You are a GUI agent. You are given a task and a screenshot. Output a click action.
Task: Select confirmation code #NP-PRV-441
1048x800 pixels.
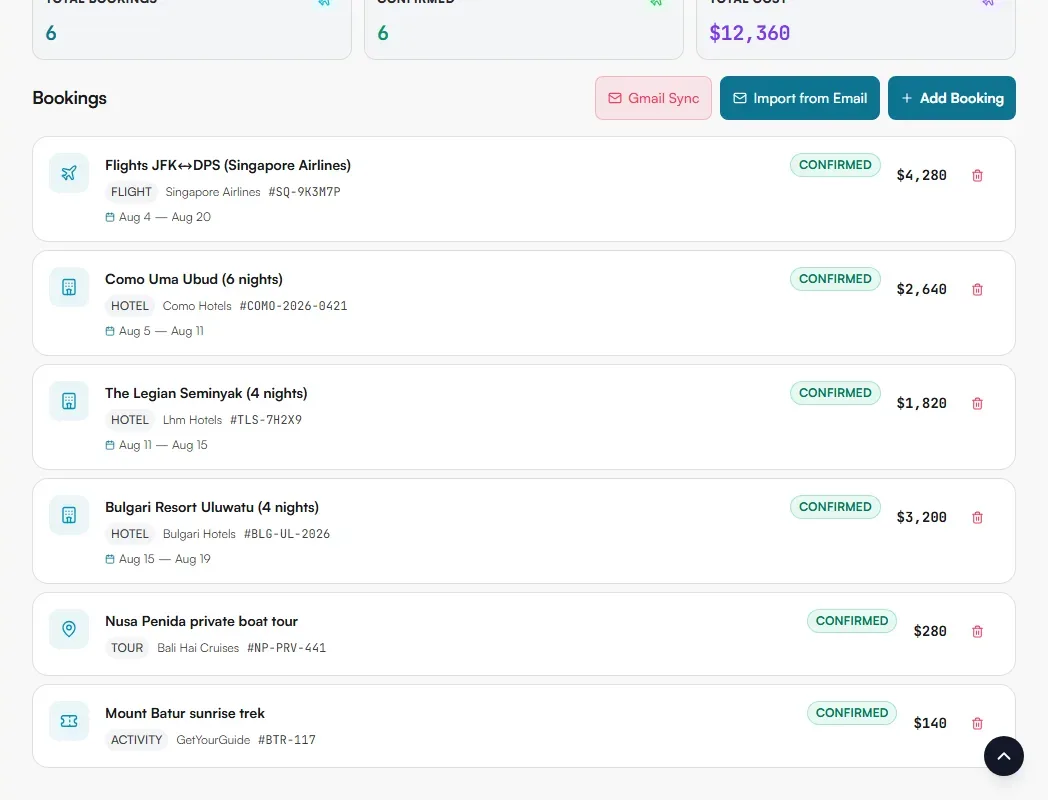(286, 648)
